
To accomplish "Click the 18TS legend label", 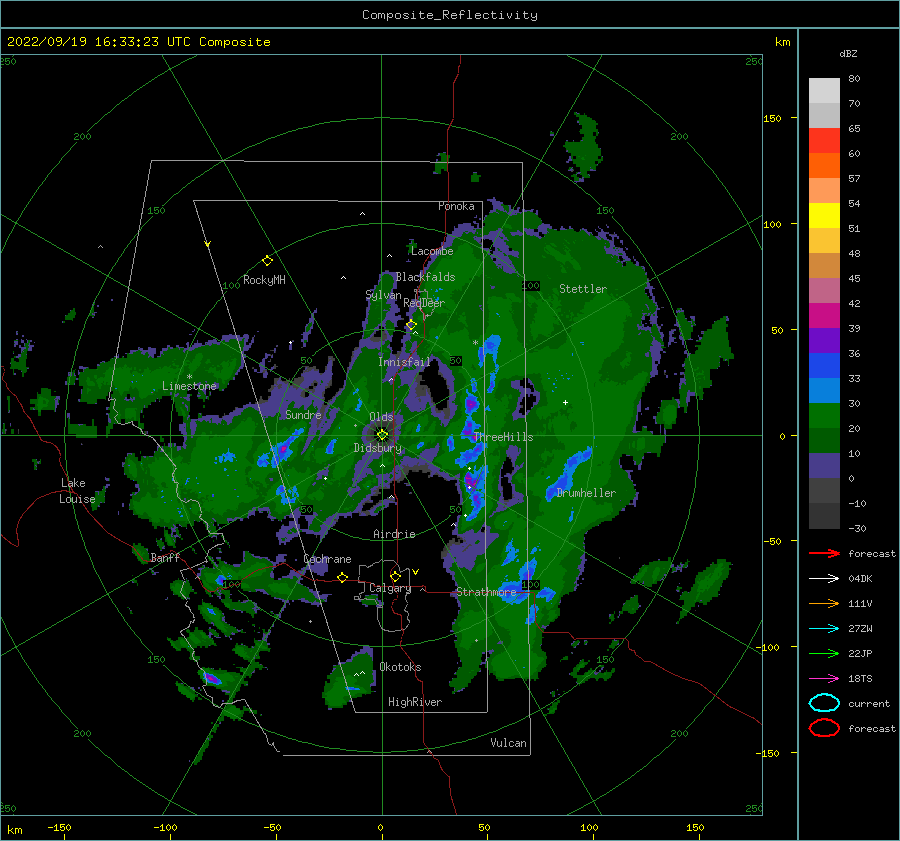I will click(860, 679).
